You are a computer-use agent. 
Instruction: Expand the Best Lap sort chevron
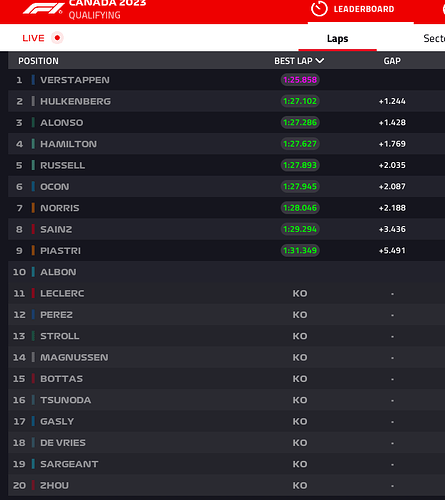(x=319, y=61)
